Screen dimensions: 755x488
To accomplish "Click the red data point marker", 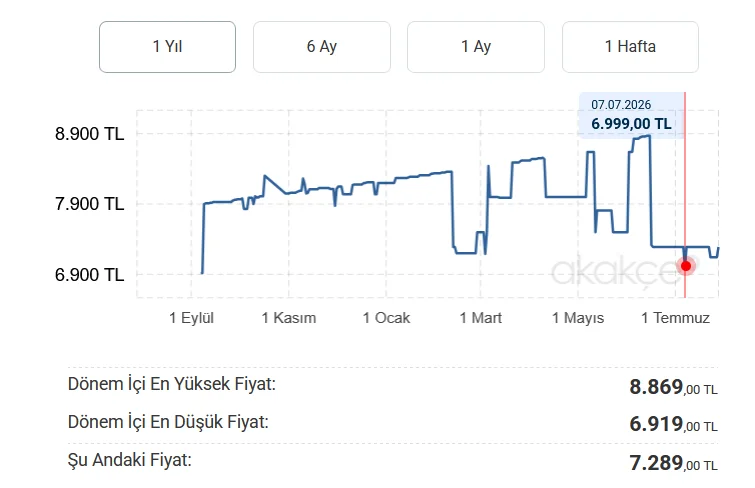I will [686, 266].
